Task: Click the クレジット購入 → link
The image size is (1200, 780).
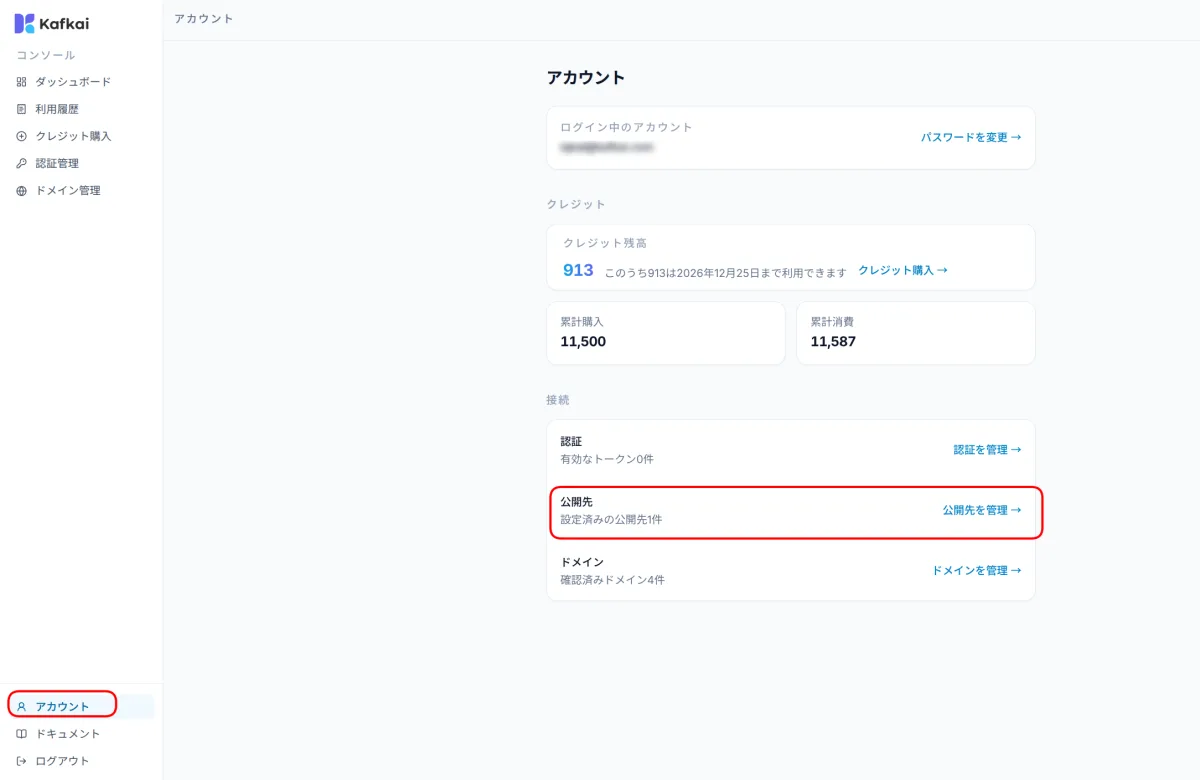Action: pyautogui.click(x=903, y=270)
